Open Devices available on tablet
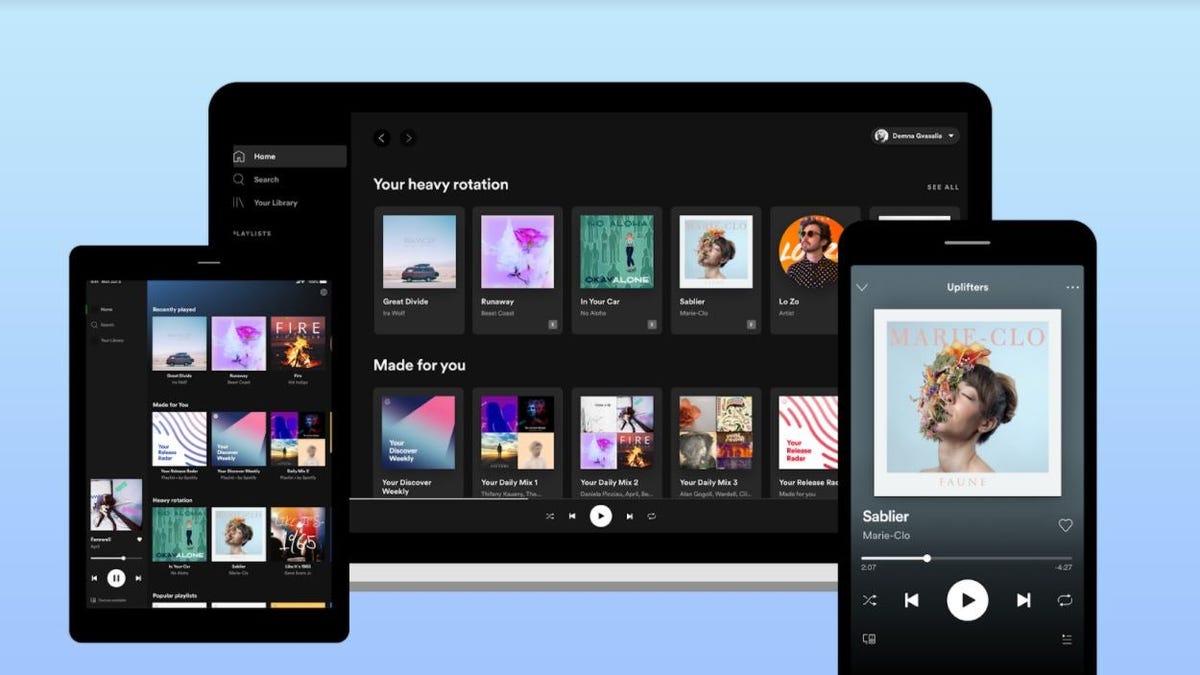 click(x=108, y=600)
